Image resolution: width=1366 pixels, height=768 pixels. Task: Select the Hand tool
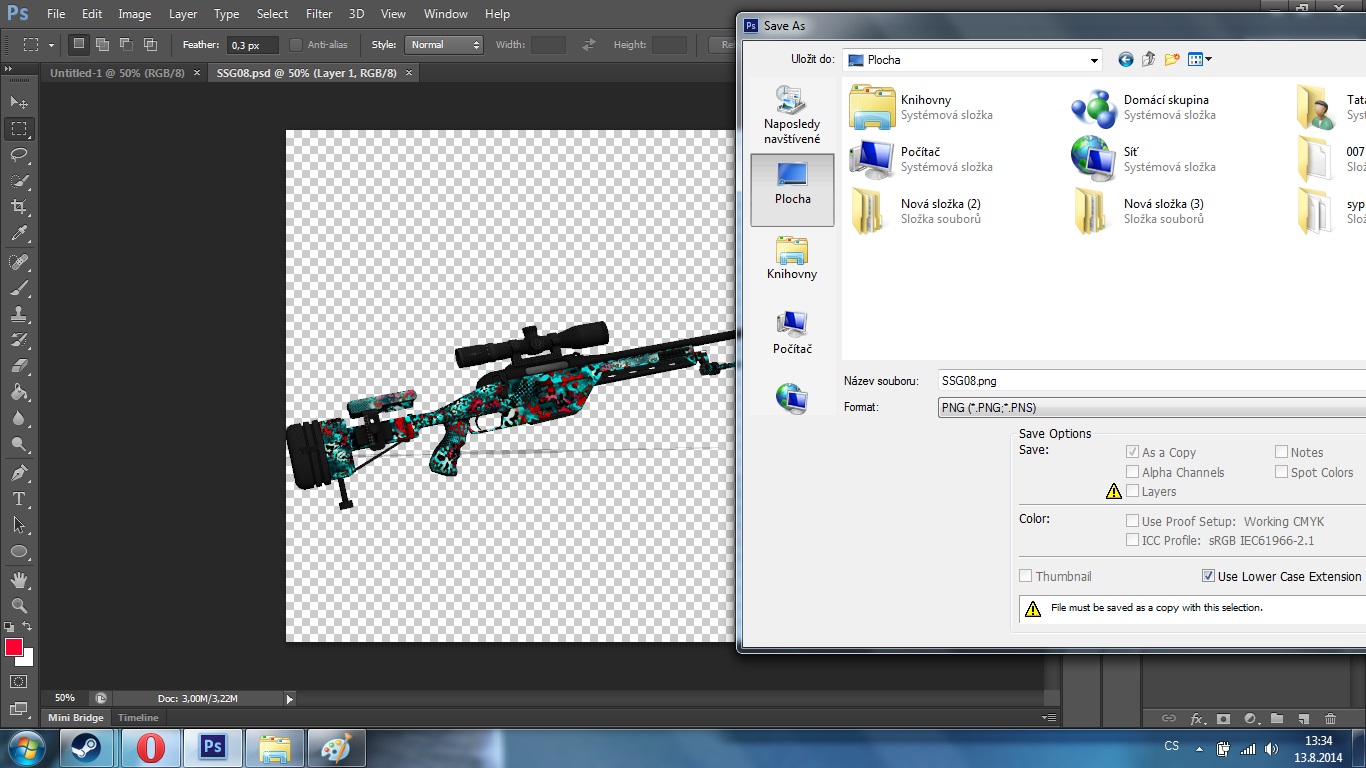[x=19, y=579]
